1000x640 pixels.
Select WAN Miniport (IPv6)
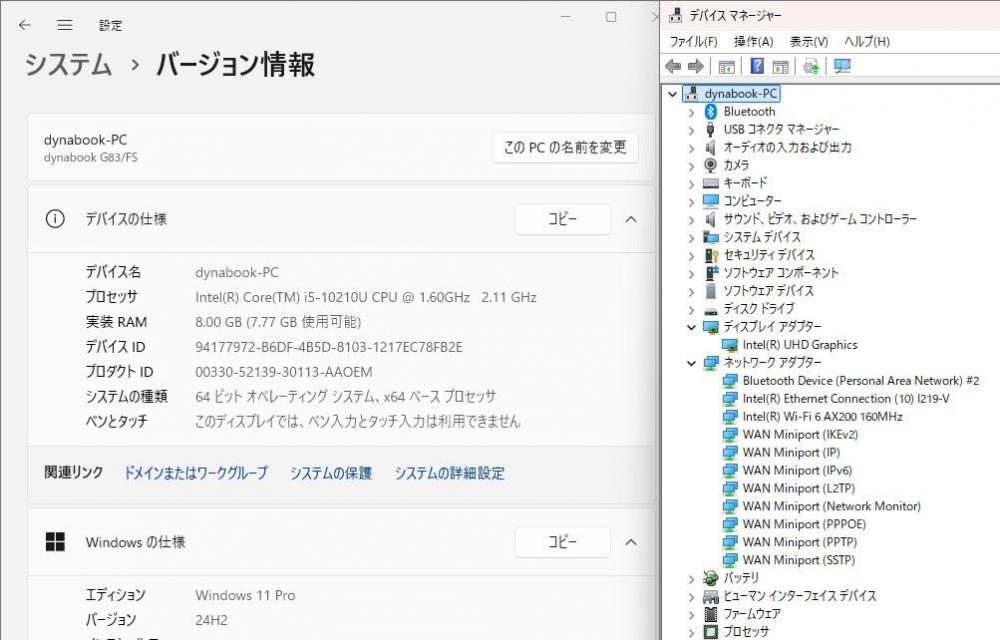pyautogui.click(x=797, y=470)
